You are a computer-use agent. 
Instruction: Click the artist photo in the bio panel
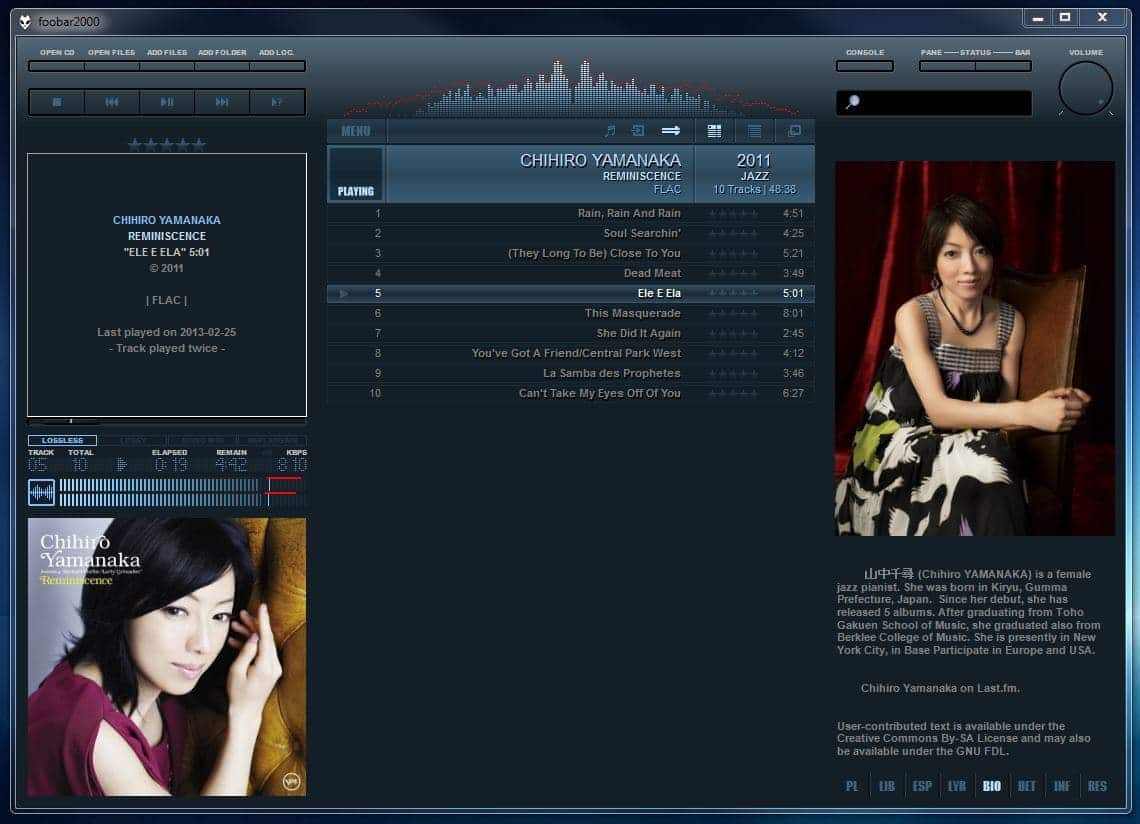click(974, 348)
